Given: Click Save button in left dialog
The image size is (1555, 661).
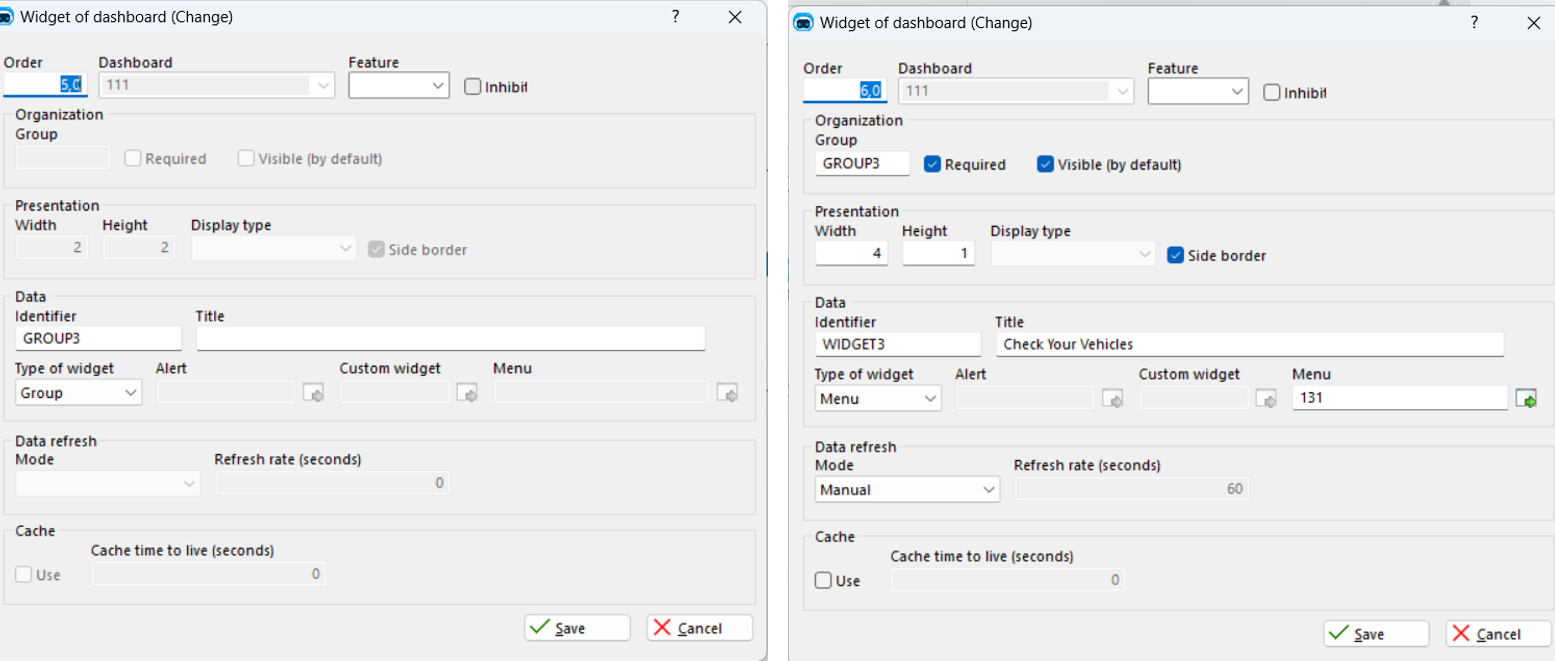Looking at the screenshot, I should 577,628.
